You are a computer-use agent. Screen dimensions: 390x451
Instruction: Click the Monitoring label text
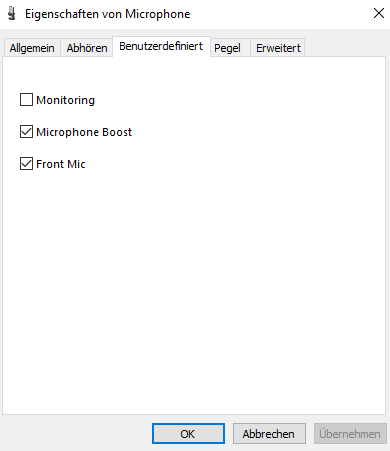[x=66, y=100]
